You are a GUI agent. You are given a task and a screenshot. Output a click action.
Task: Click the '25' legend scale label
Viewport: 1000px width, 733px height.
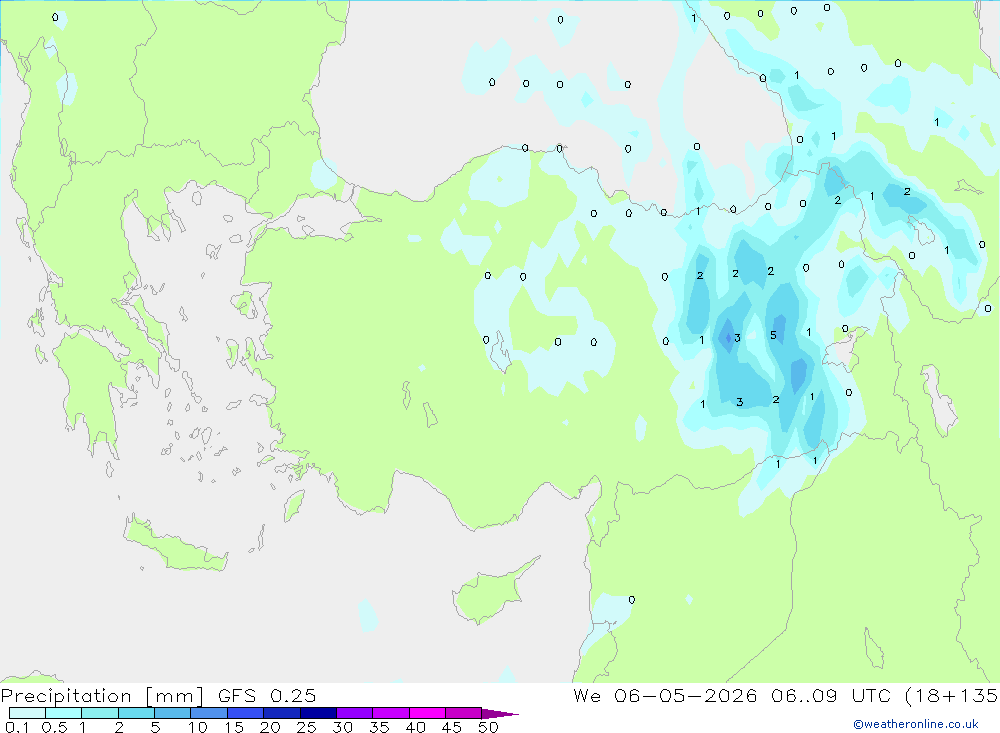point(306,727)
